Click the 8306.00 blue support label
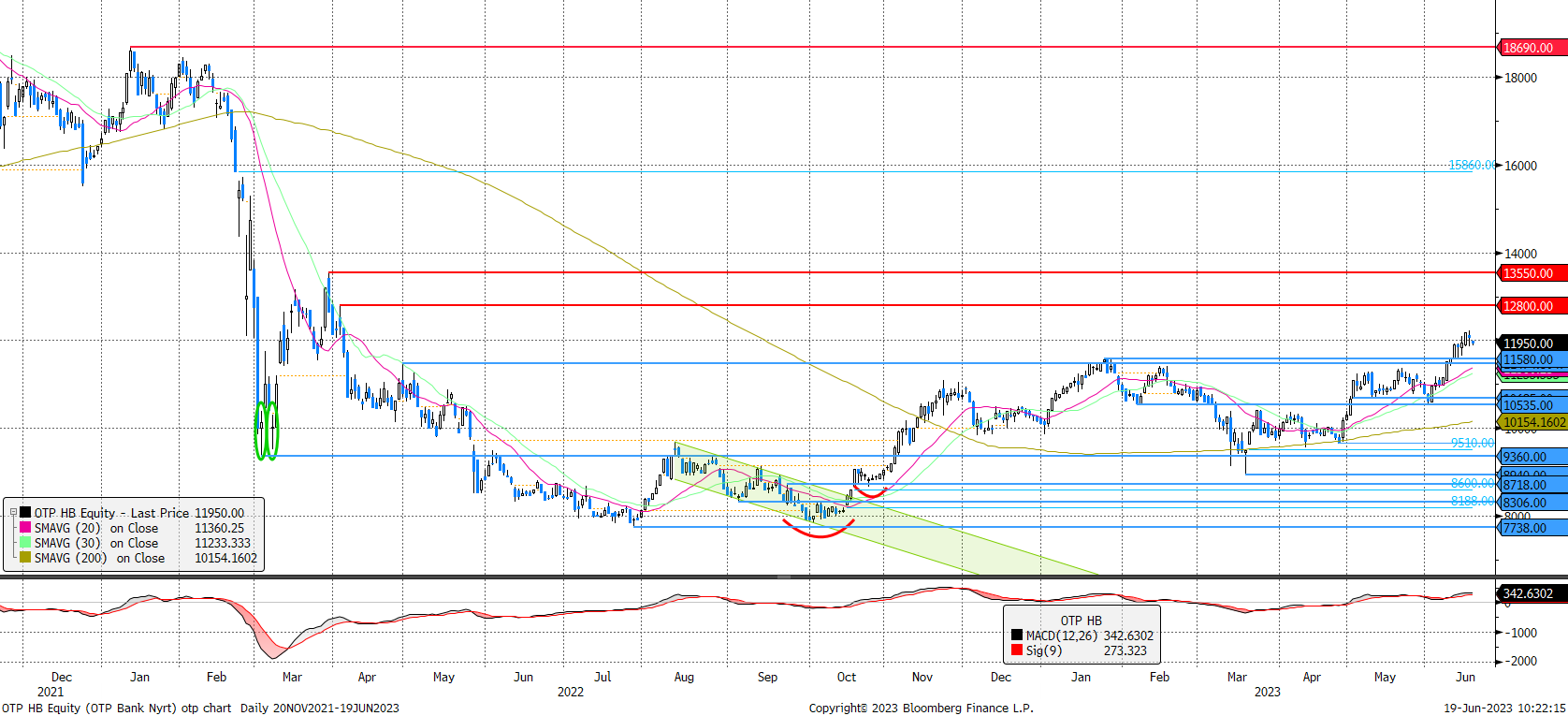Viewport: 1568px width, 716px height. (1532, 503)
